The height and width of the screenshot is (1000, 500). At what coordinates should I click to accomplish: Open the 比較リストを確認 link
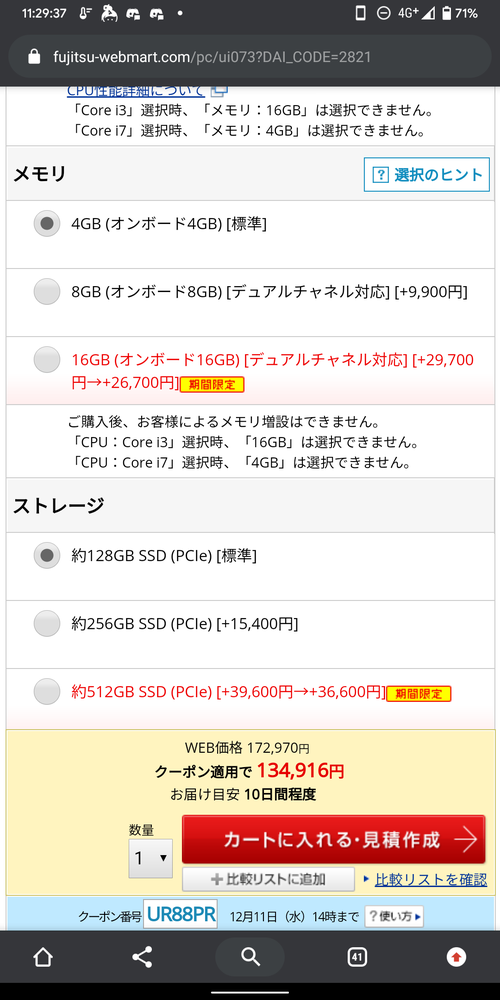[430, 879]
